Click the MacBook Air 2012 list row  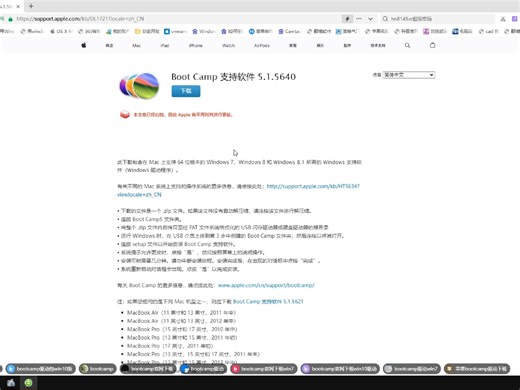click(x=181, y=321)
